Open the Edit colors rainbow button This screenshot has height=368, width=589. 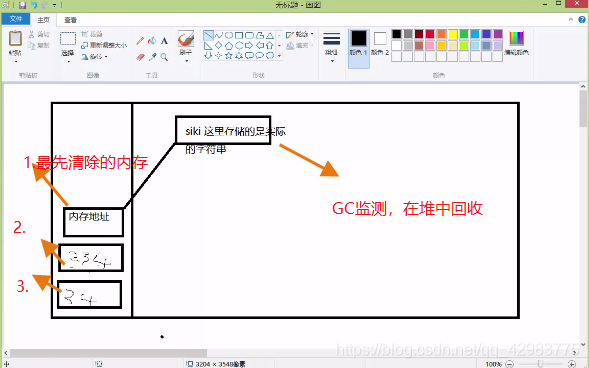517,43
